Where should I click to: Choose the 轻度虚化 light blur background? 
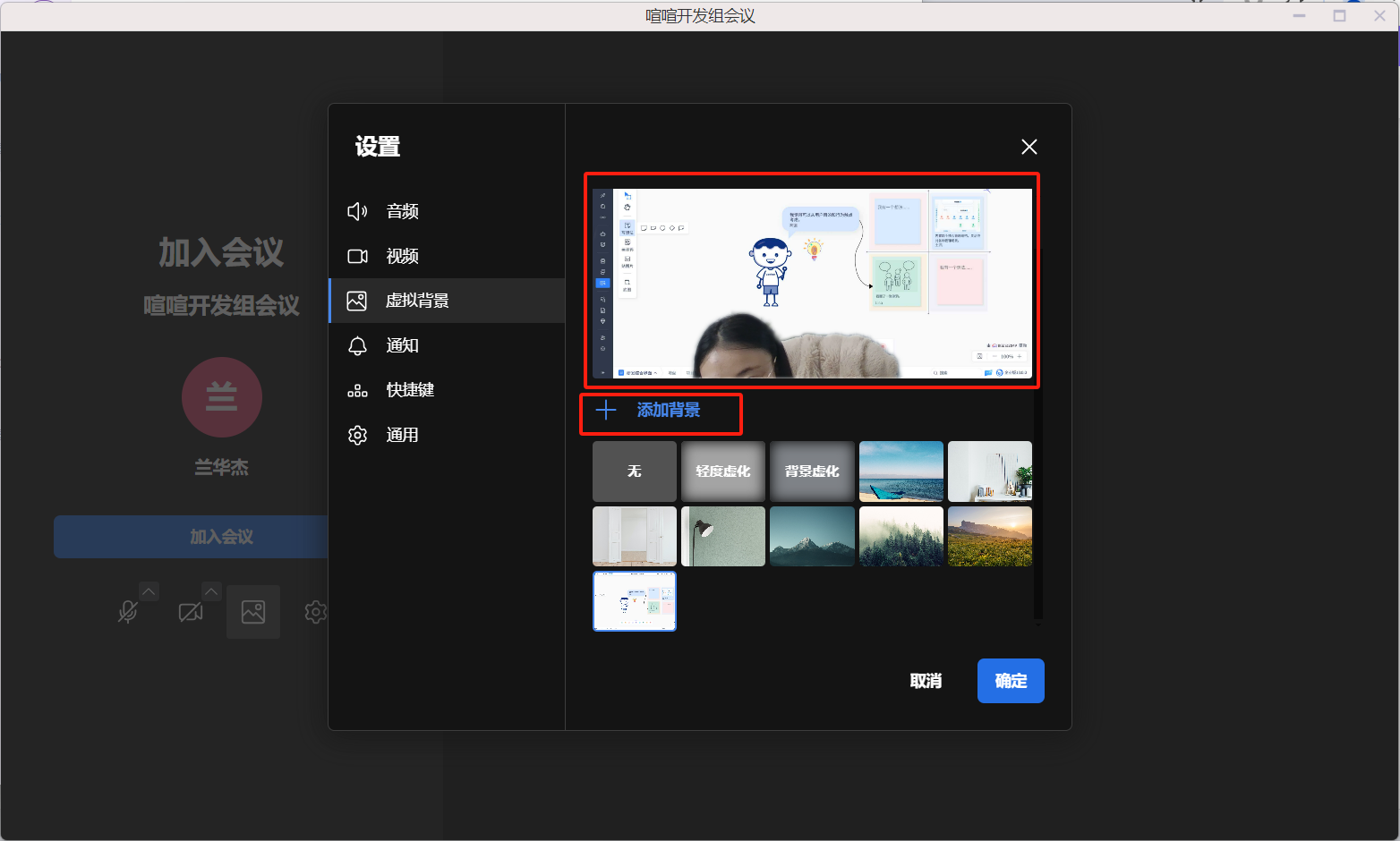722,471
